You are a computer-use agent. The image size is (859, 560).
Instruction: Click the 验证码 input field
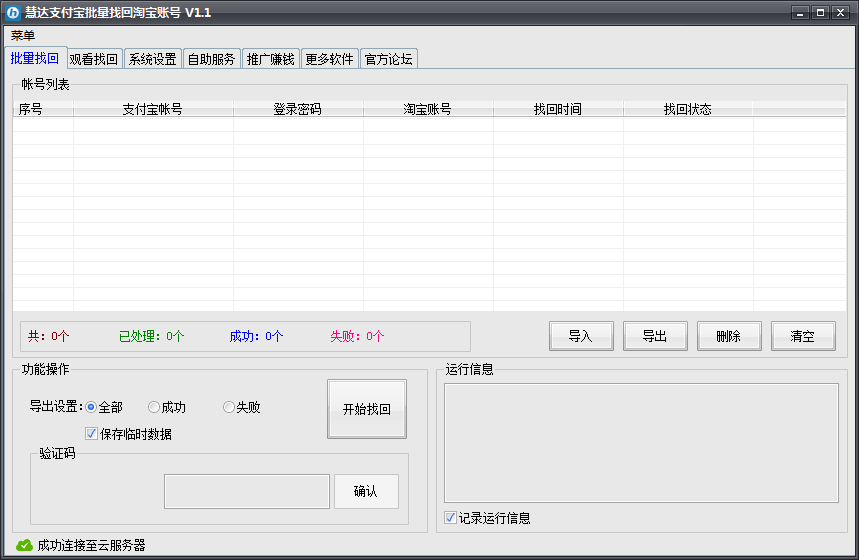coord(246,491)
